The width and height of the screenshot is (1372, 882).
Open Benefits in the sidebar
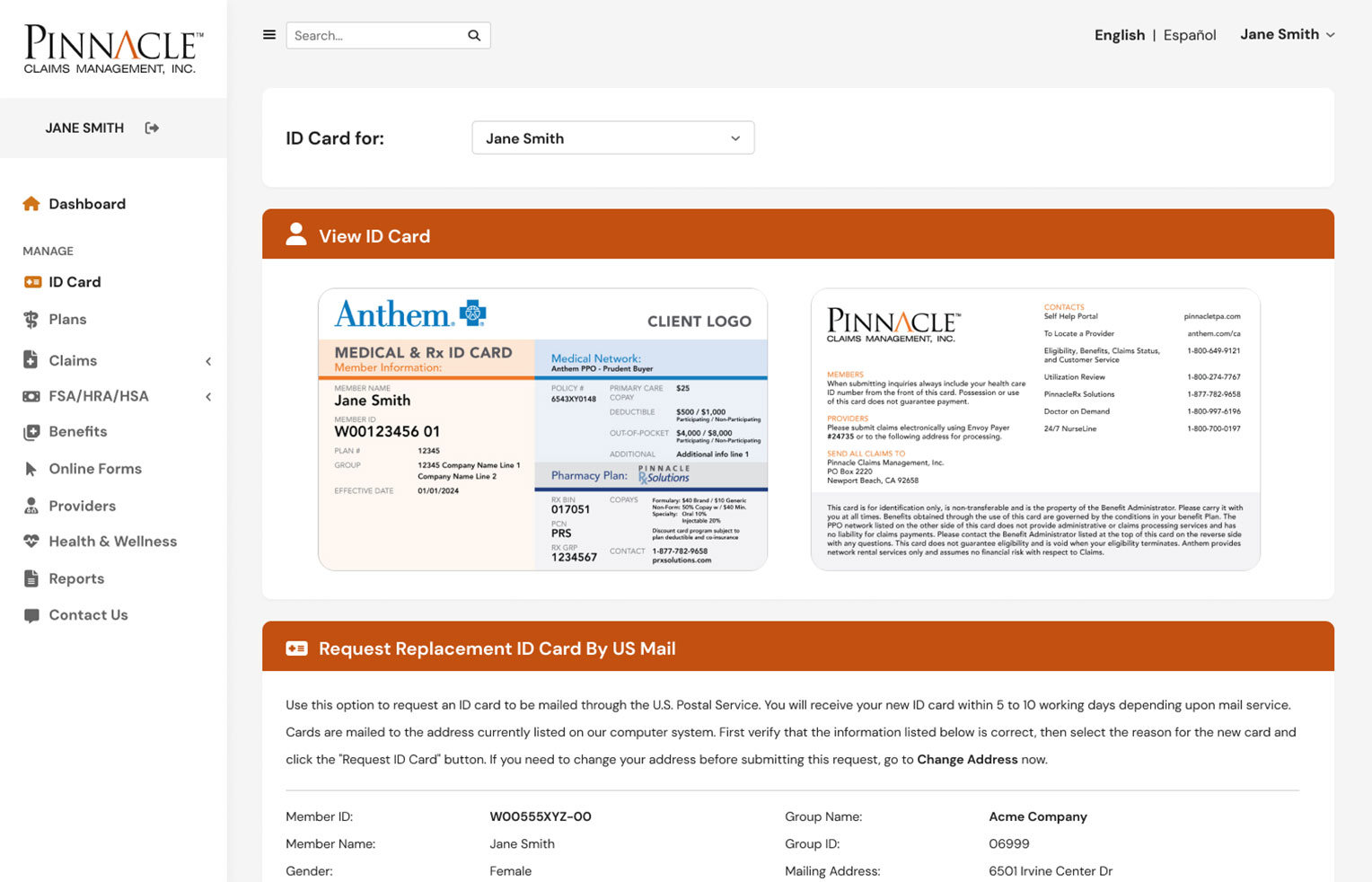click(x=78, y=432)
